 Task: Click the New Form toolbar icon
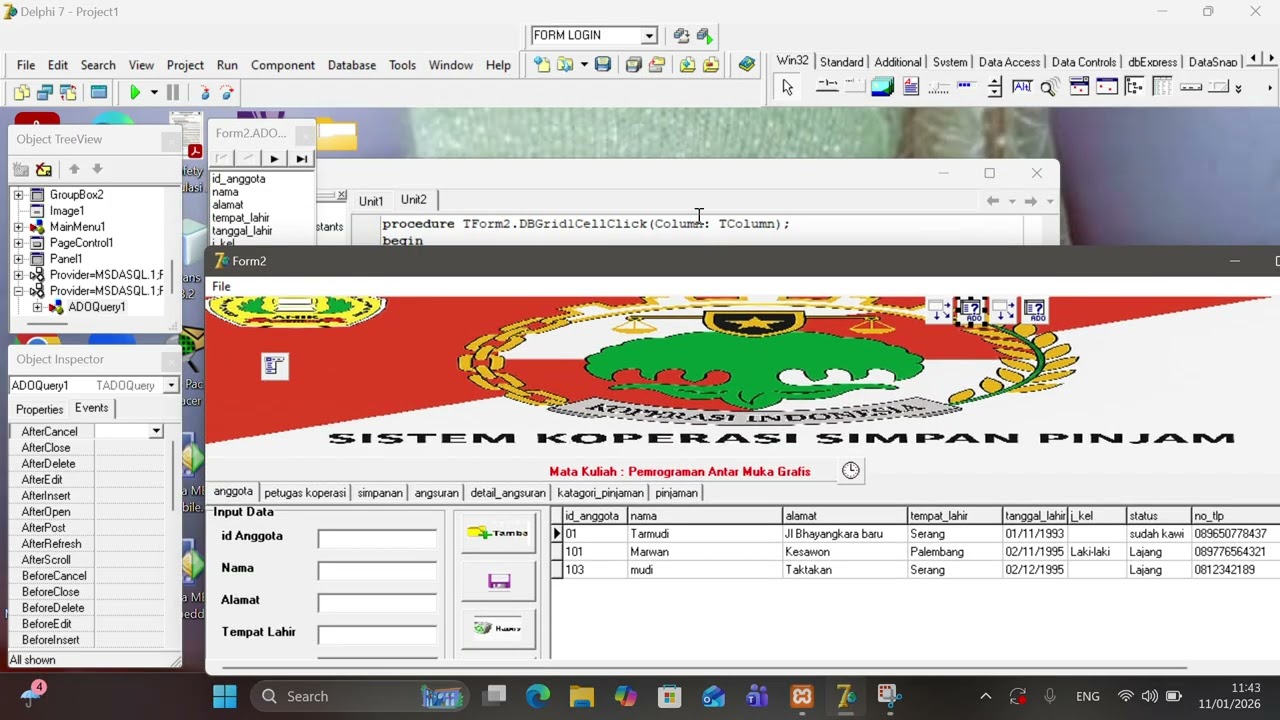click(x=98, y=93)
